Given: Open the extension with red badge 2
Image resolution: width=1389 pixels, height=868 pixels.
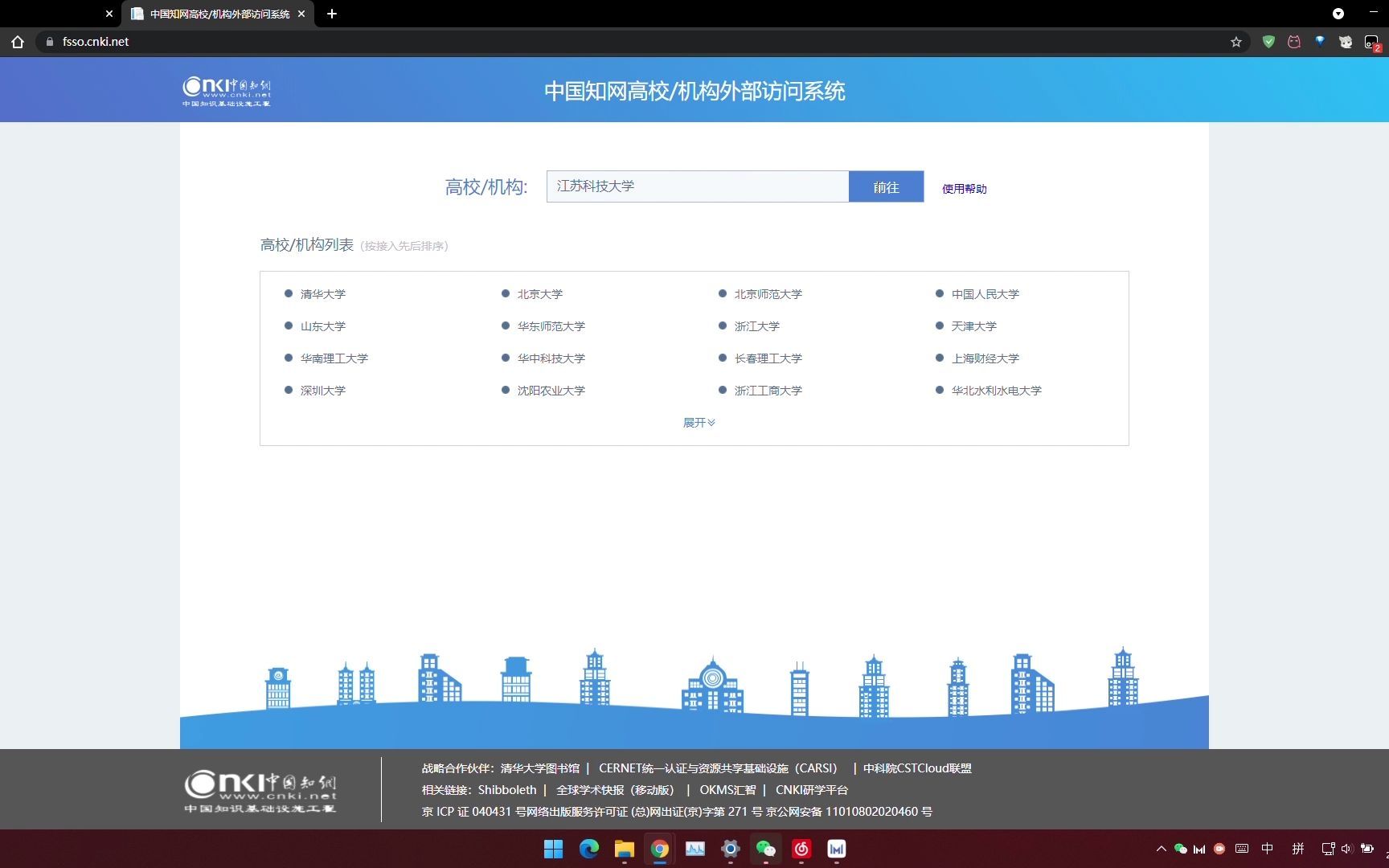Looking at the screenshot, I should pyautogui.click(x=1372, y=43).
